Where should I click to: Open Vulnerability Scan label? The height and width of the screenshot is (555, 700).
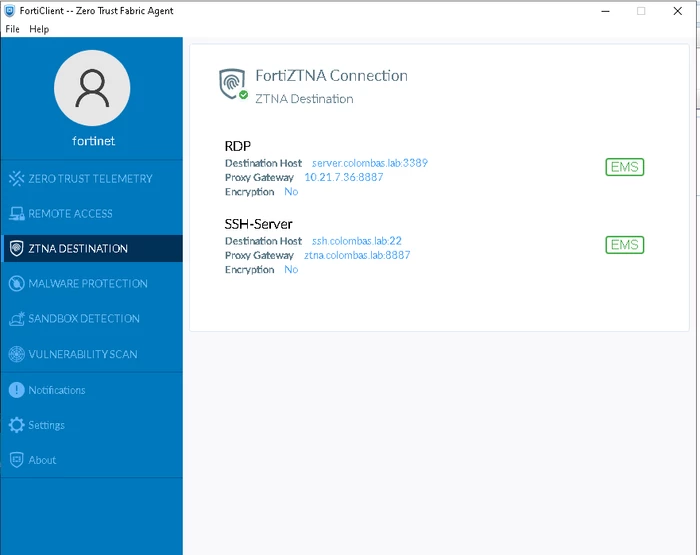point(83,354)
